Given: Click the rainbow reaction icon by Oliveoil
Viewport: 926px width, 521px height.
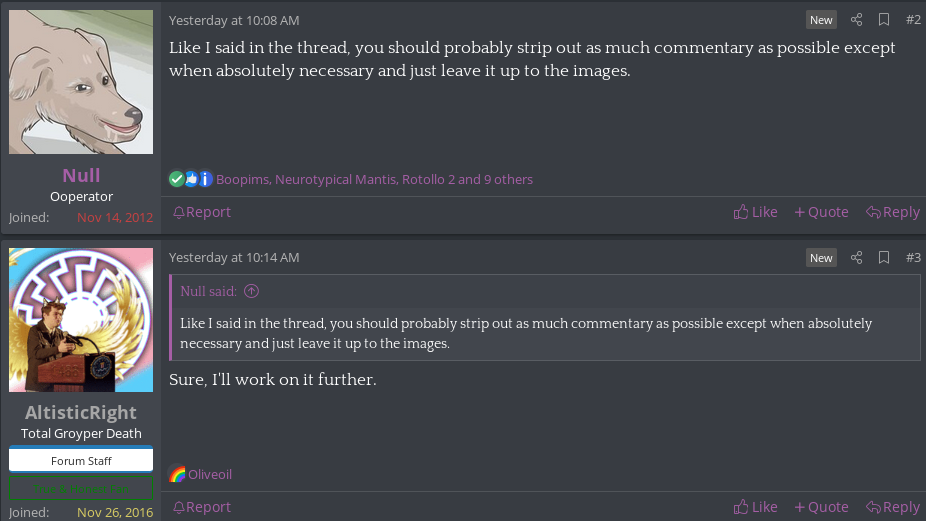Looking at the screenshot, I should click(x=177, y=474).
